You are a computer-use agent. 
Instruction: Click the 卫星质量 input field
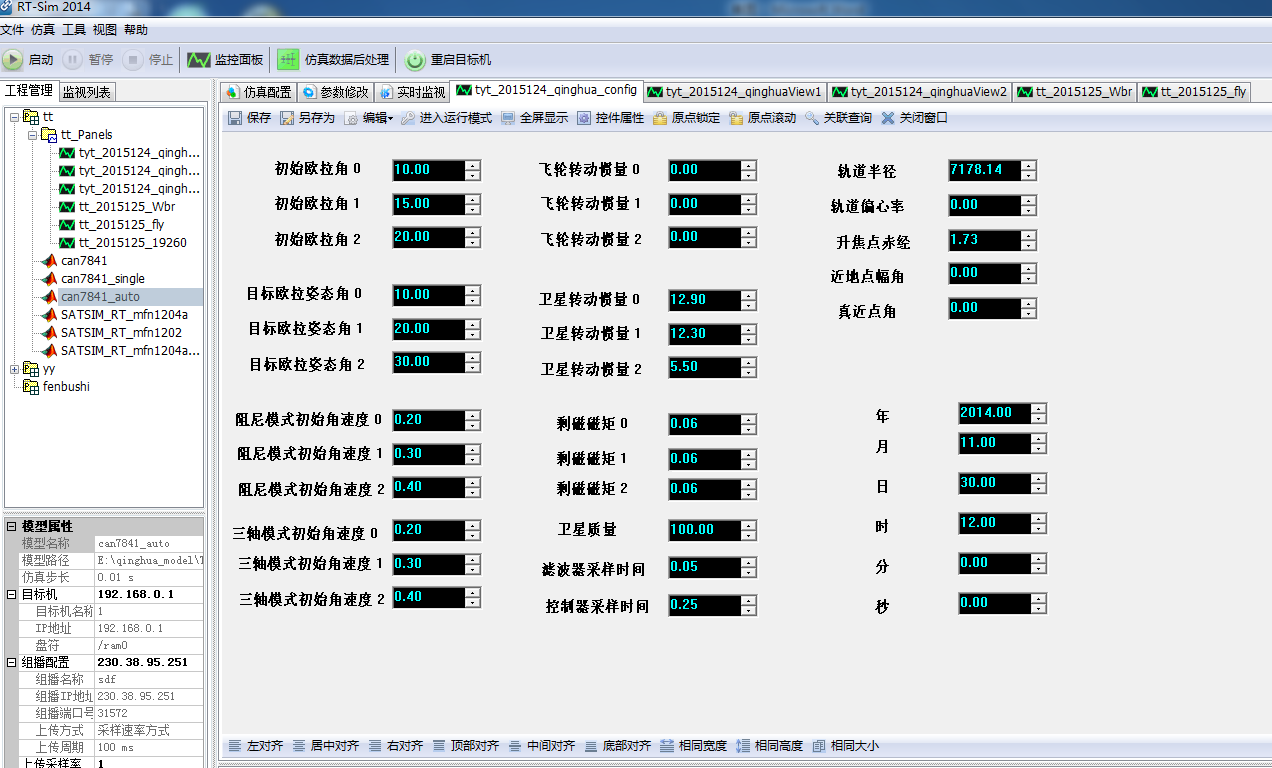coord(704,530)
